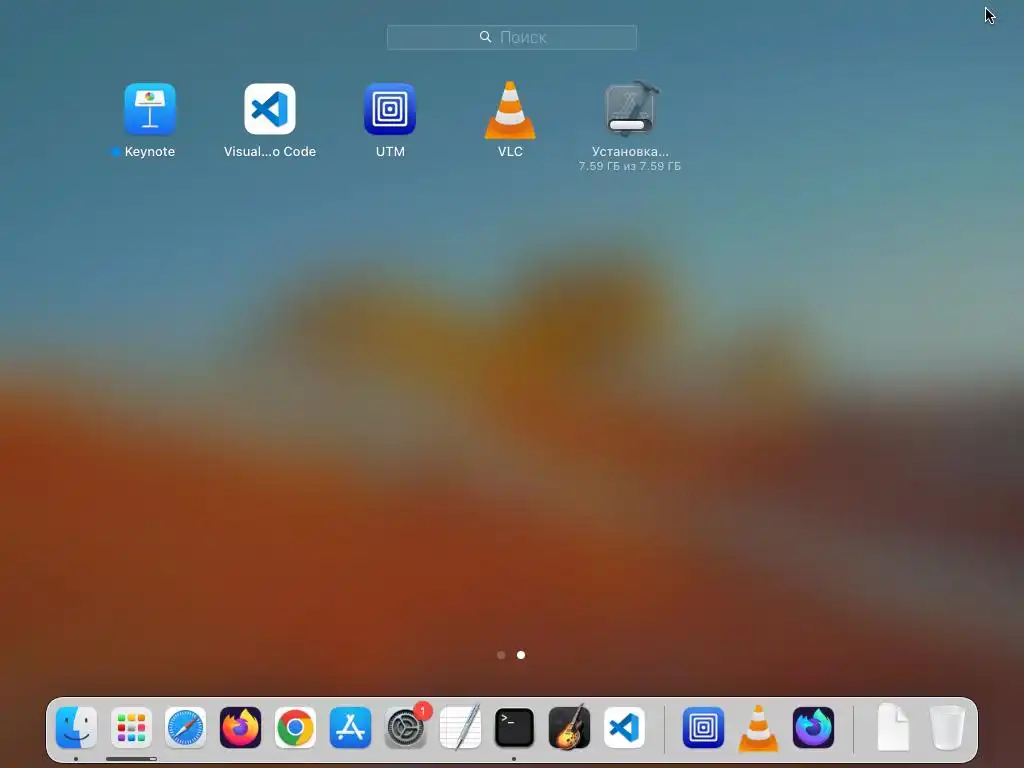This screenshot has width=1024, height=768.
Task: Open System Preferences with badge in Dock
Action: click(405, 727)
